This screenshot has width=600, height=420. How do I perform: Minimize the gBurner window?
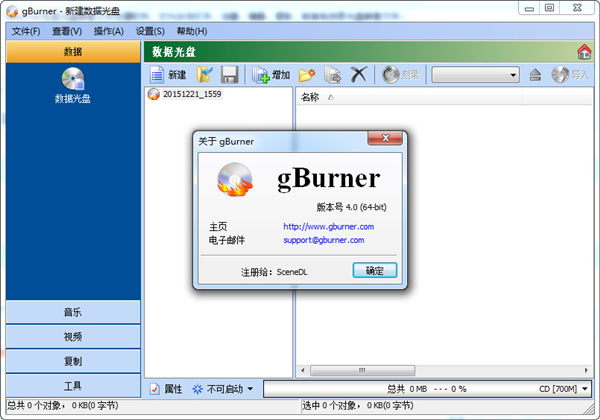pos(529,8)
